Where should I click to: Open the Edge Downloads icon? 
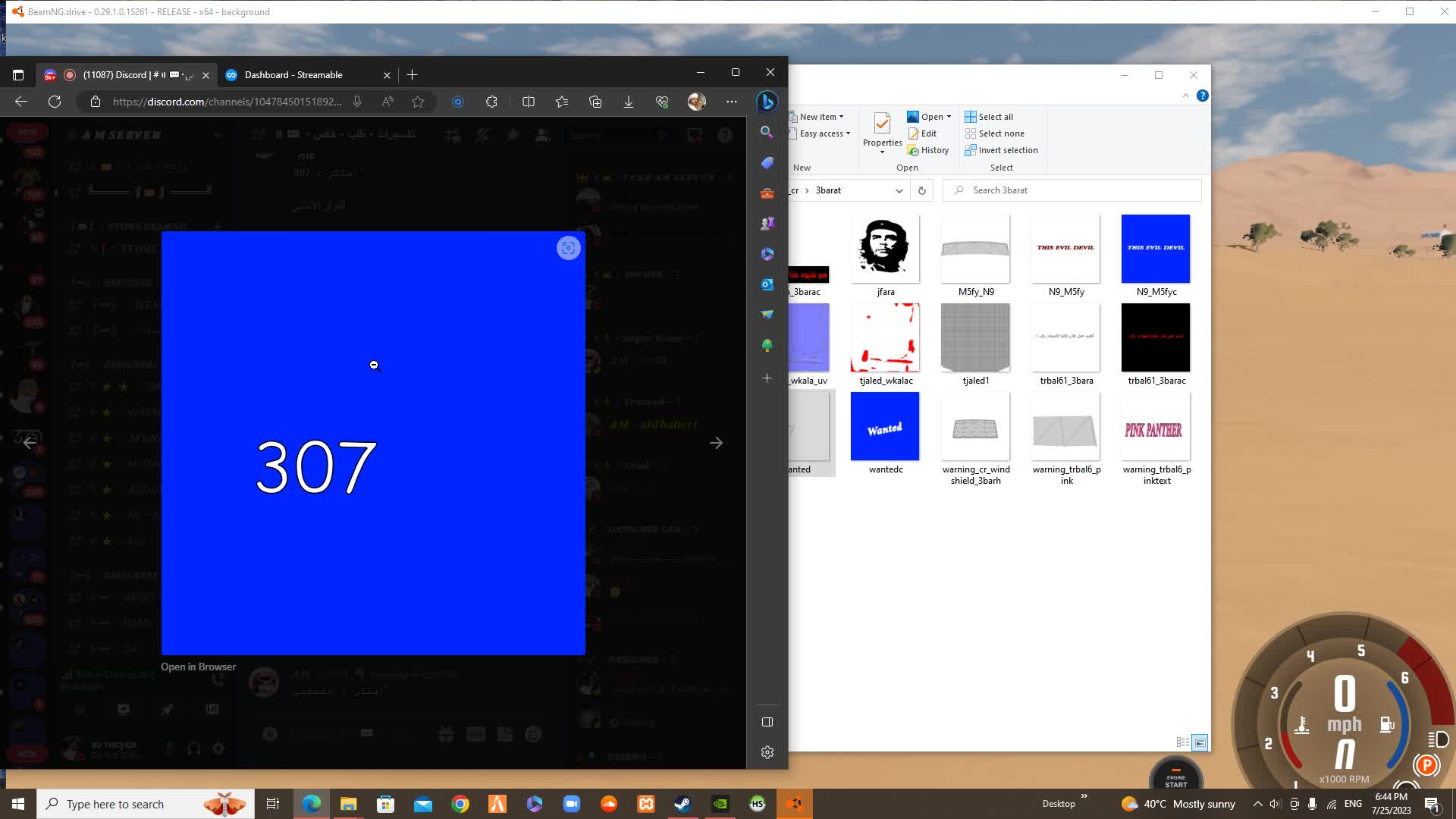(629, 102)
